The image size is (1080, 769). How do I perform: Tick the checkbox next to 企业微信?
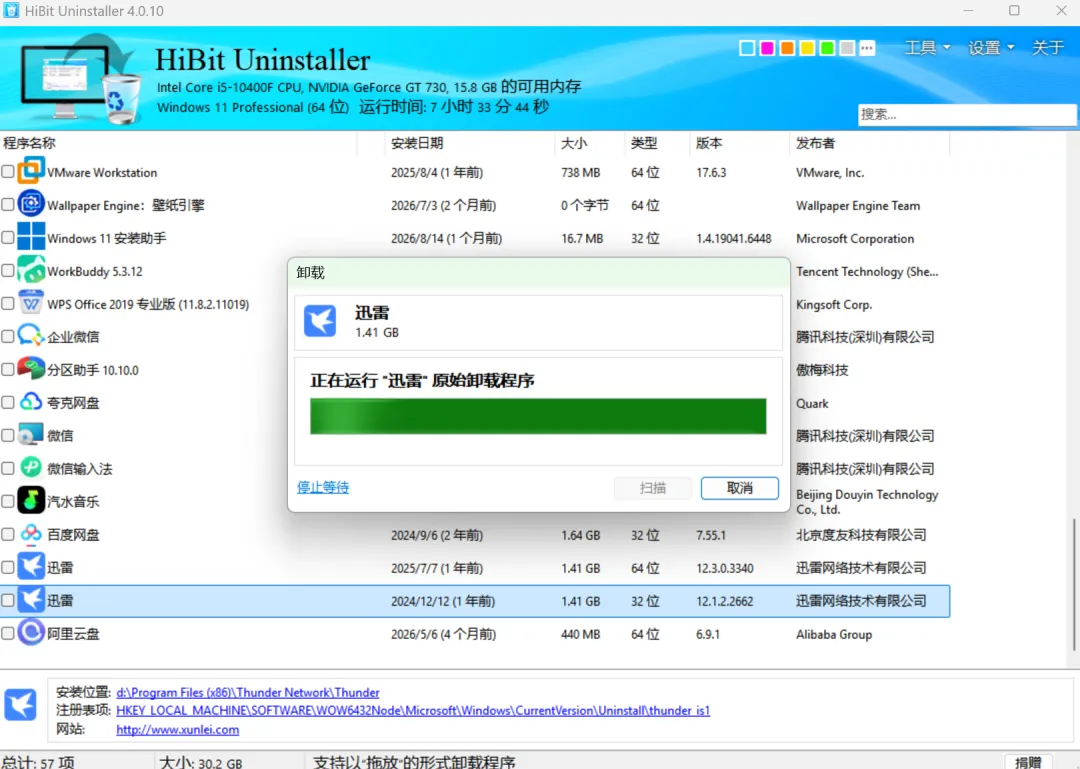(x=8, y=336)
